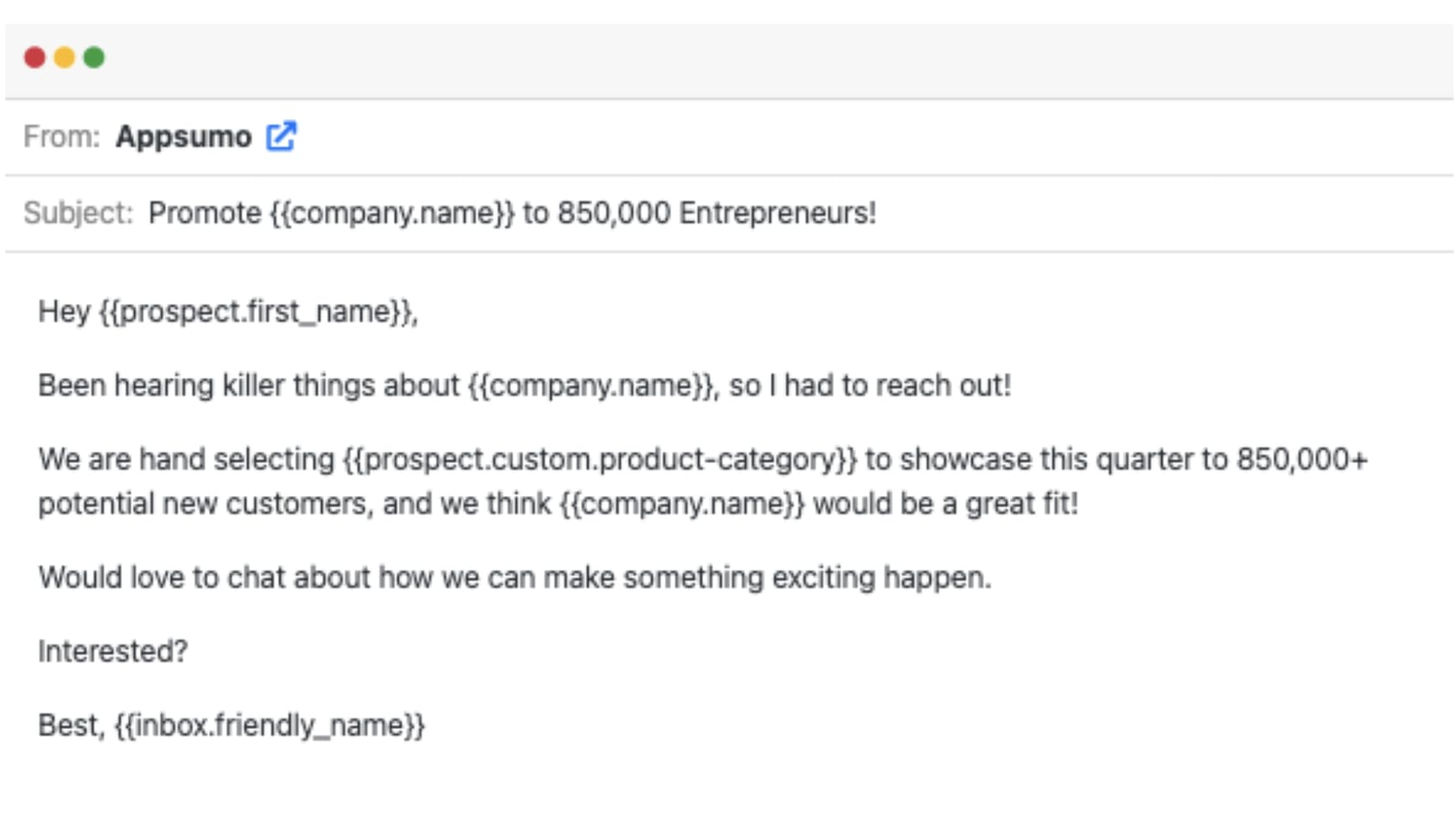Select the {{prospect.custom.product-category}} variable

pos(596,459)
